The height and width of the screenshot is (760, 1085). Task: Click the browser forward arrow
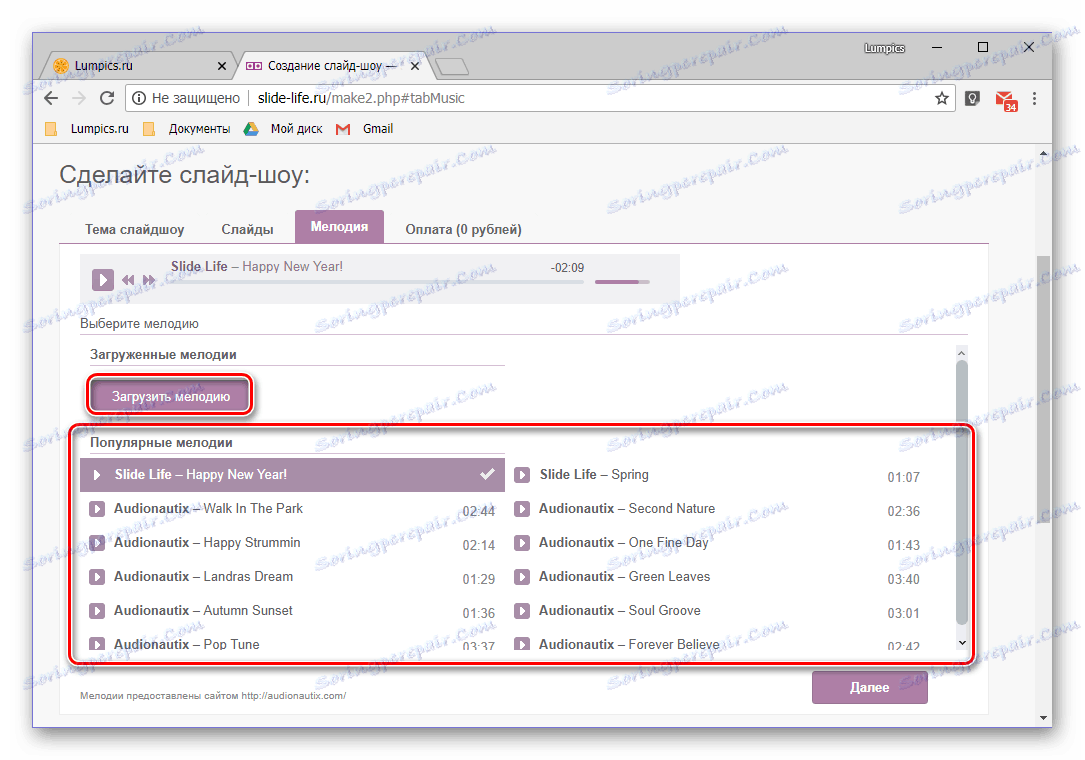pos(79,98)
